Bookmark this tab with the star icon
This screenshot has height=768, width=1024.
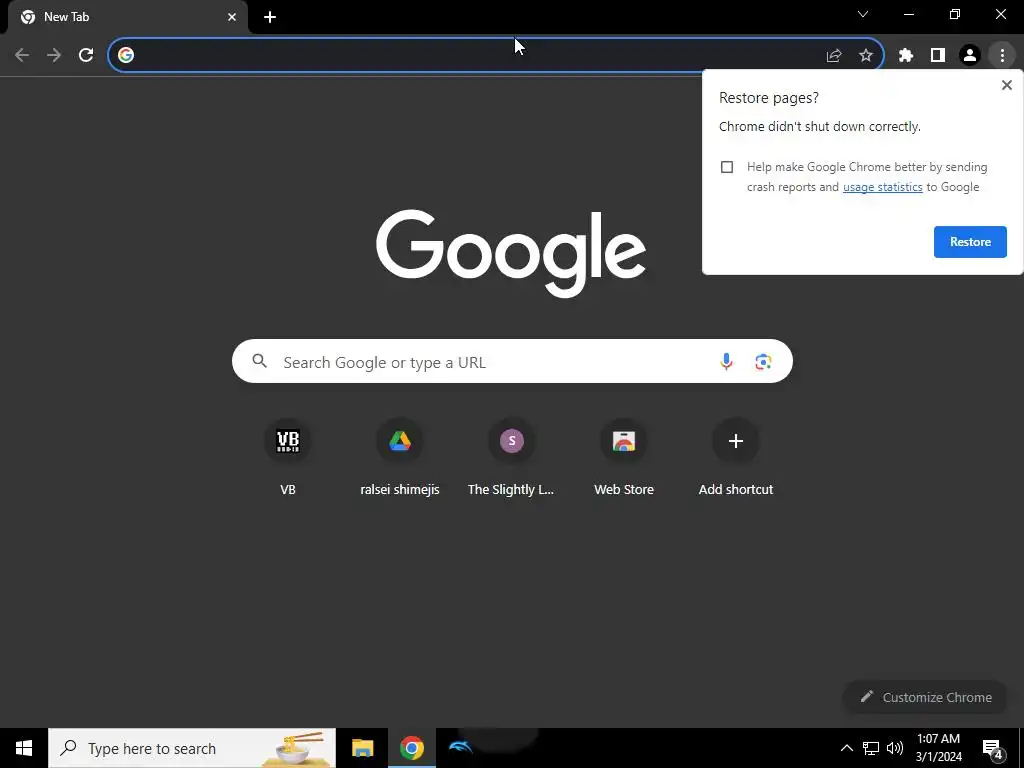point(866,56)
